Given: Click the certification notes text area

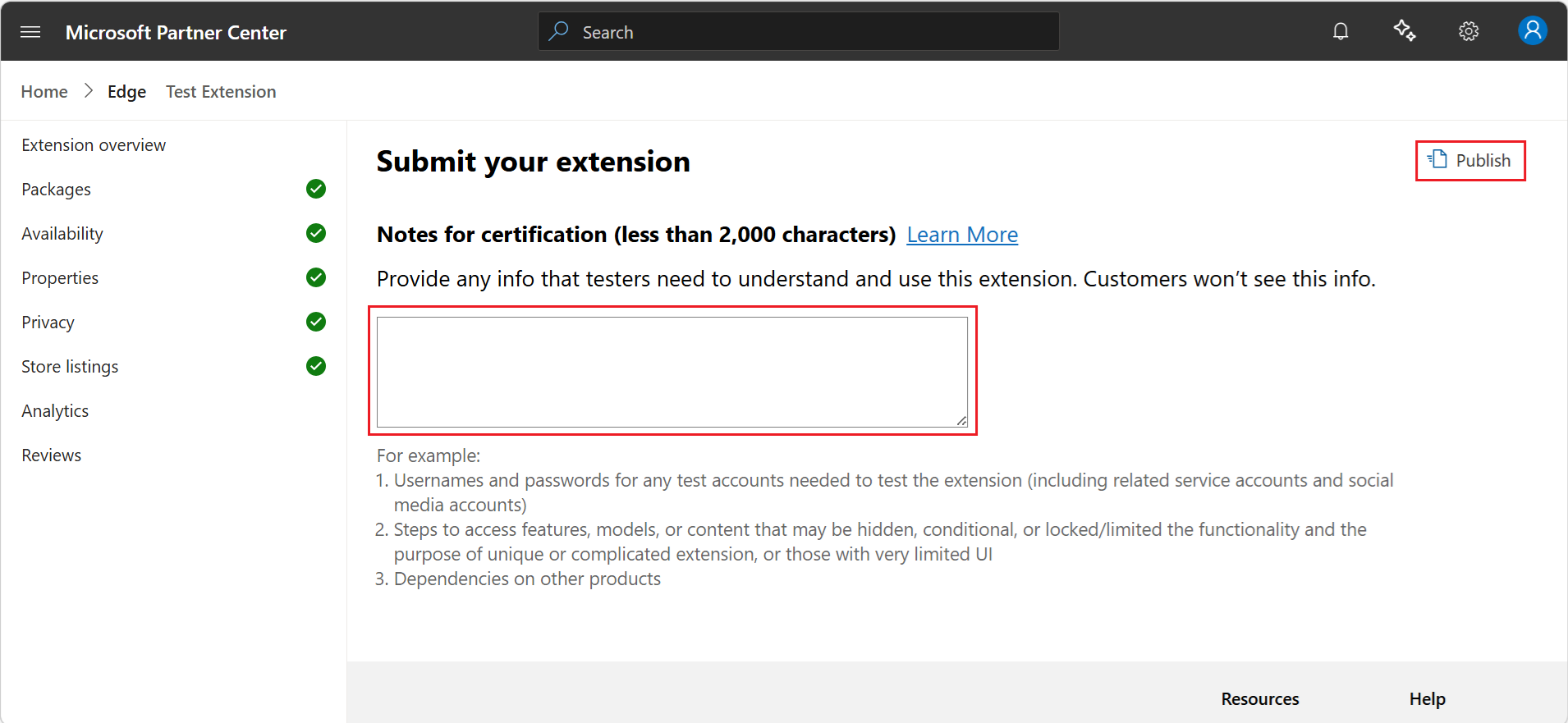Looking at the screenshot, I should [x=672, y=372].
